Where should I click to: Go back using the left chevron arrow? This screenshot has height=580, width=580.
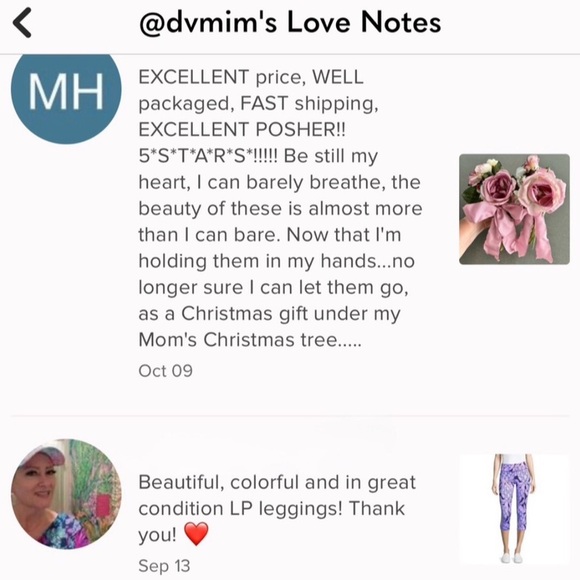pos(23,23)
